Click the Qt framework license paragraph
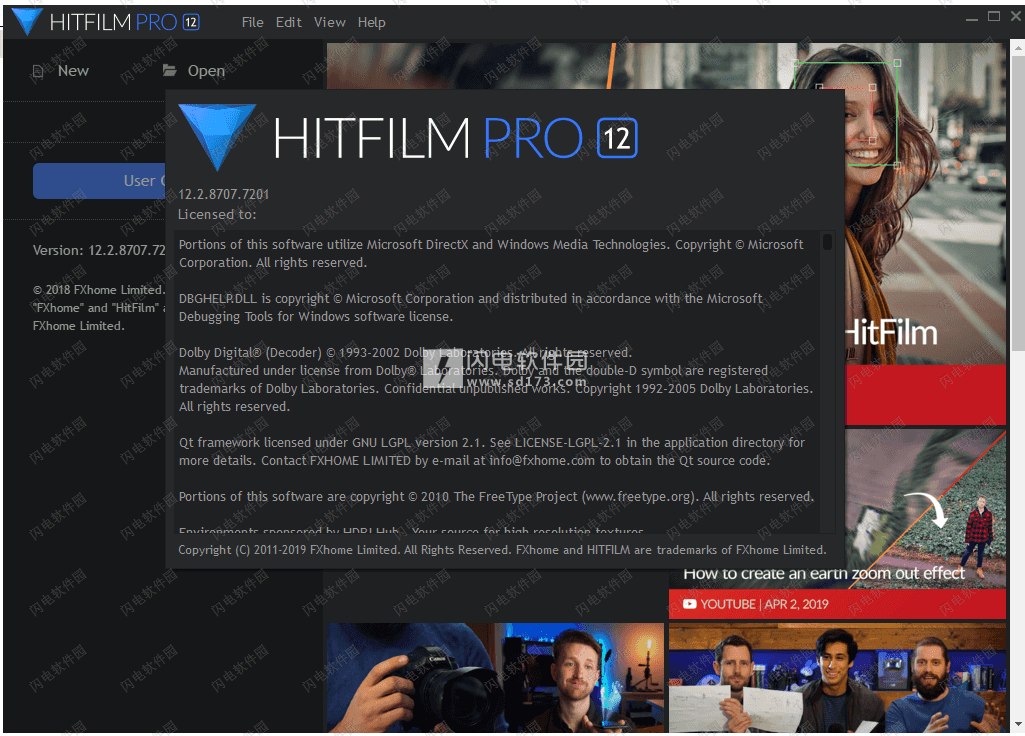This screenshot has height=736, width=1025. tap(492, 452)
